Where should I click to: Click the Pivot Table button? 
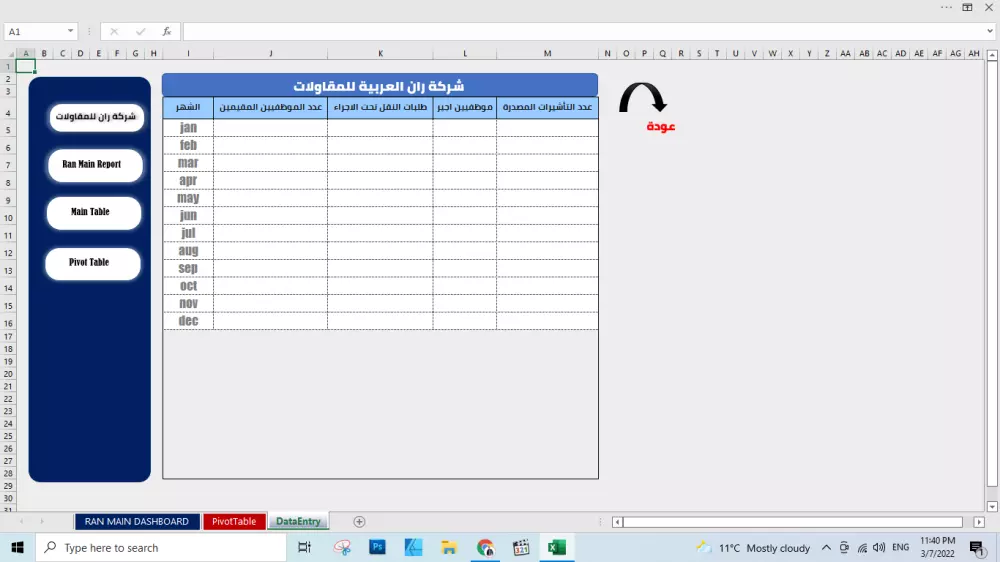(92, 263)
